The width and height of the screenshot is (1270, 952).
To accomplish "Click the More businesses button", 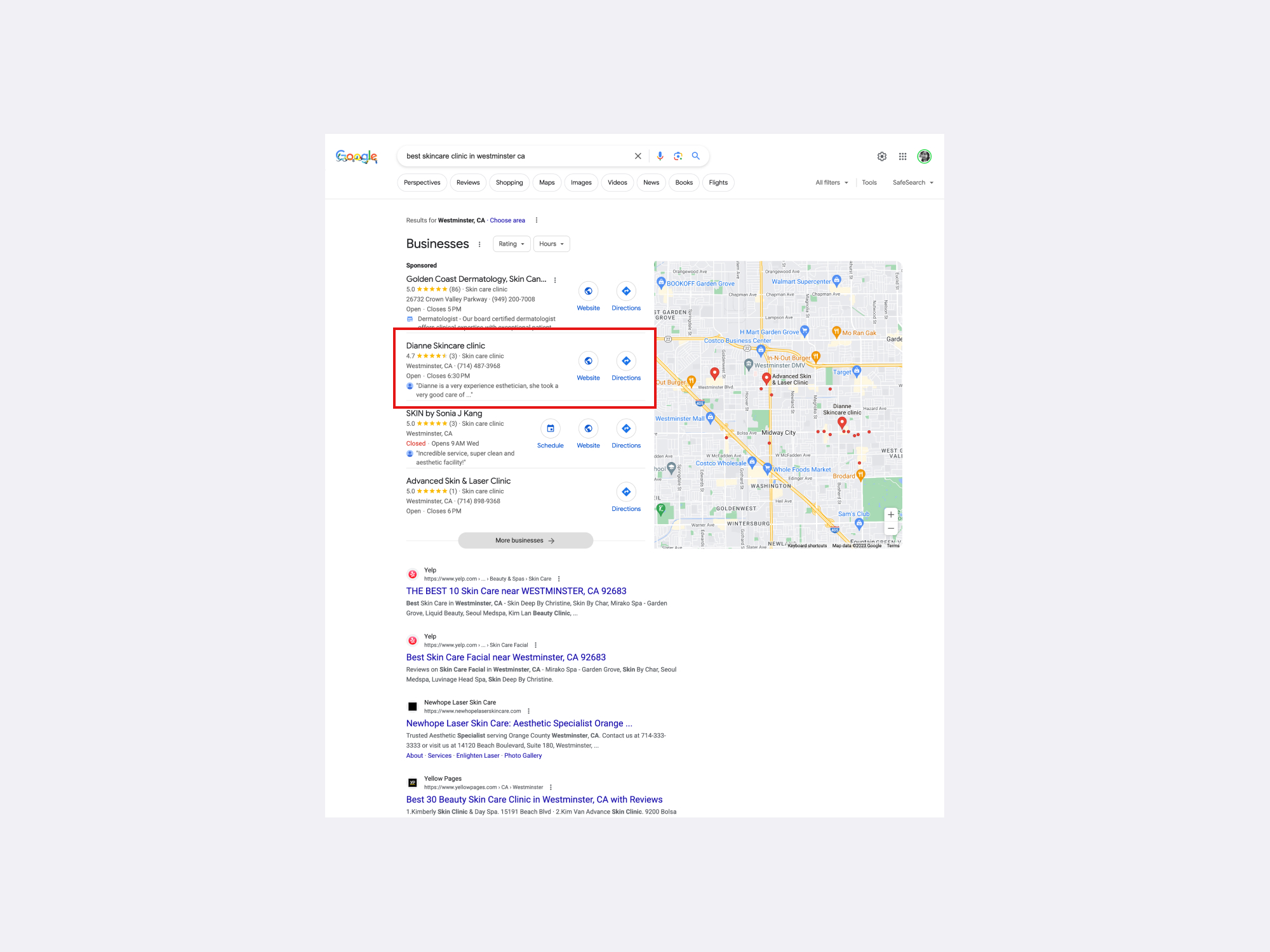I will click(525, 541).
